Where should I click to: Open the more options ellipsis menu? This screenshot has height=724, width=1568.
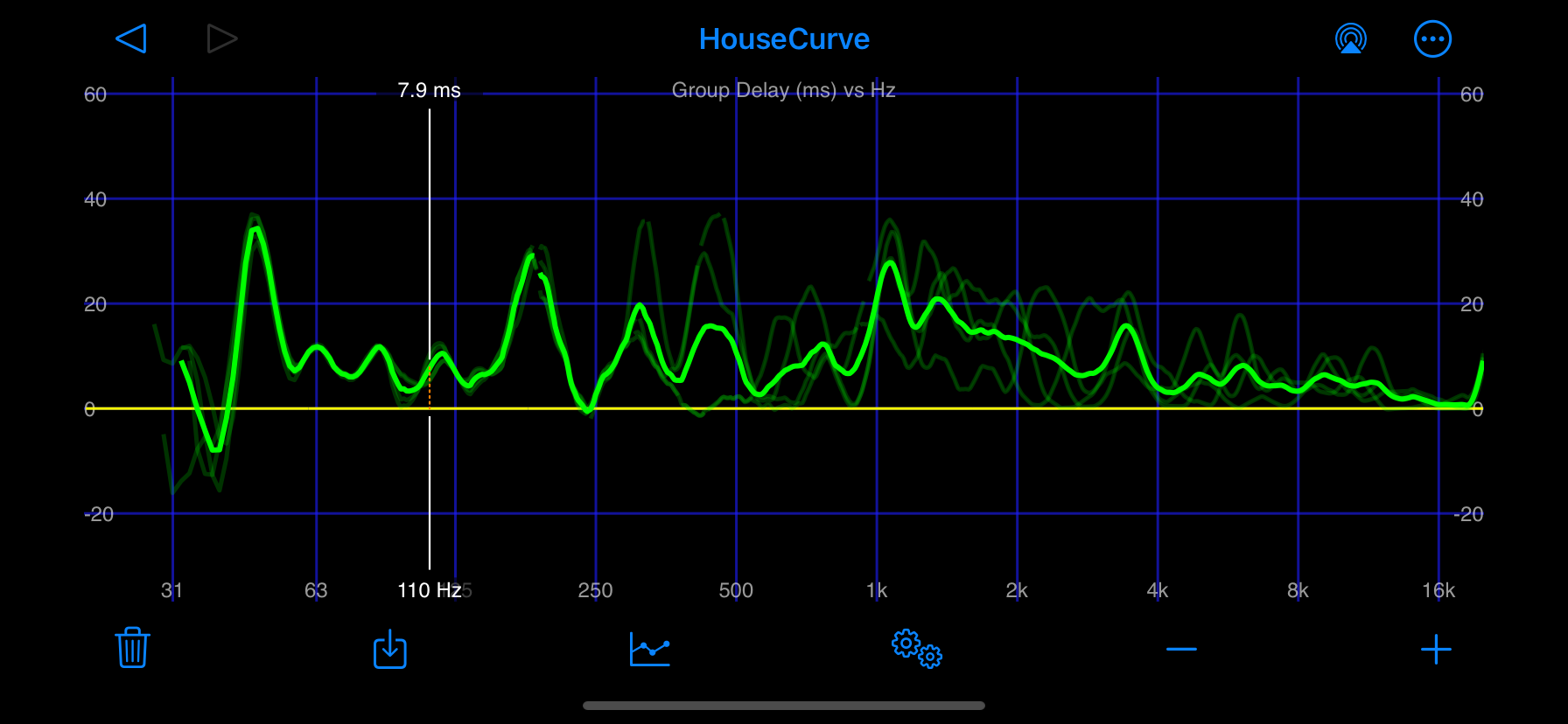pos(1432,38)
